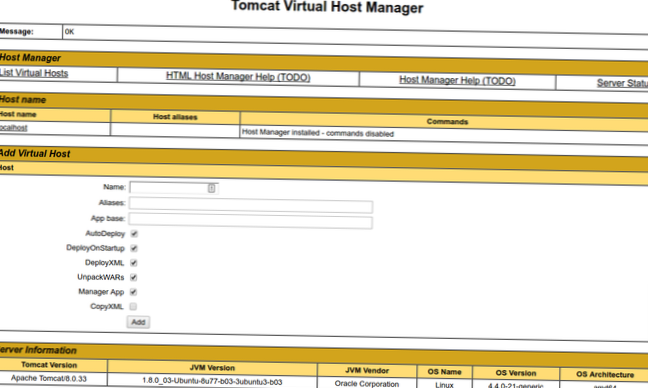Open the localhost host name link
The image size is (648, 388).
point(14,128)
